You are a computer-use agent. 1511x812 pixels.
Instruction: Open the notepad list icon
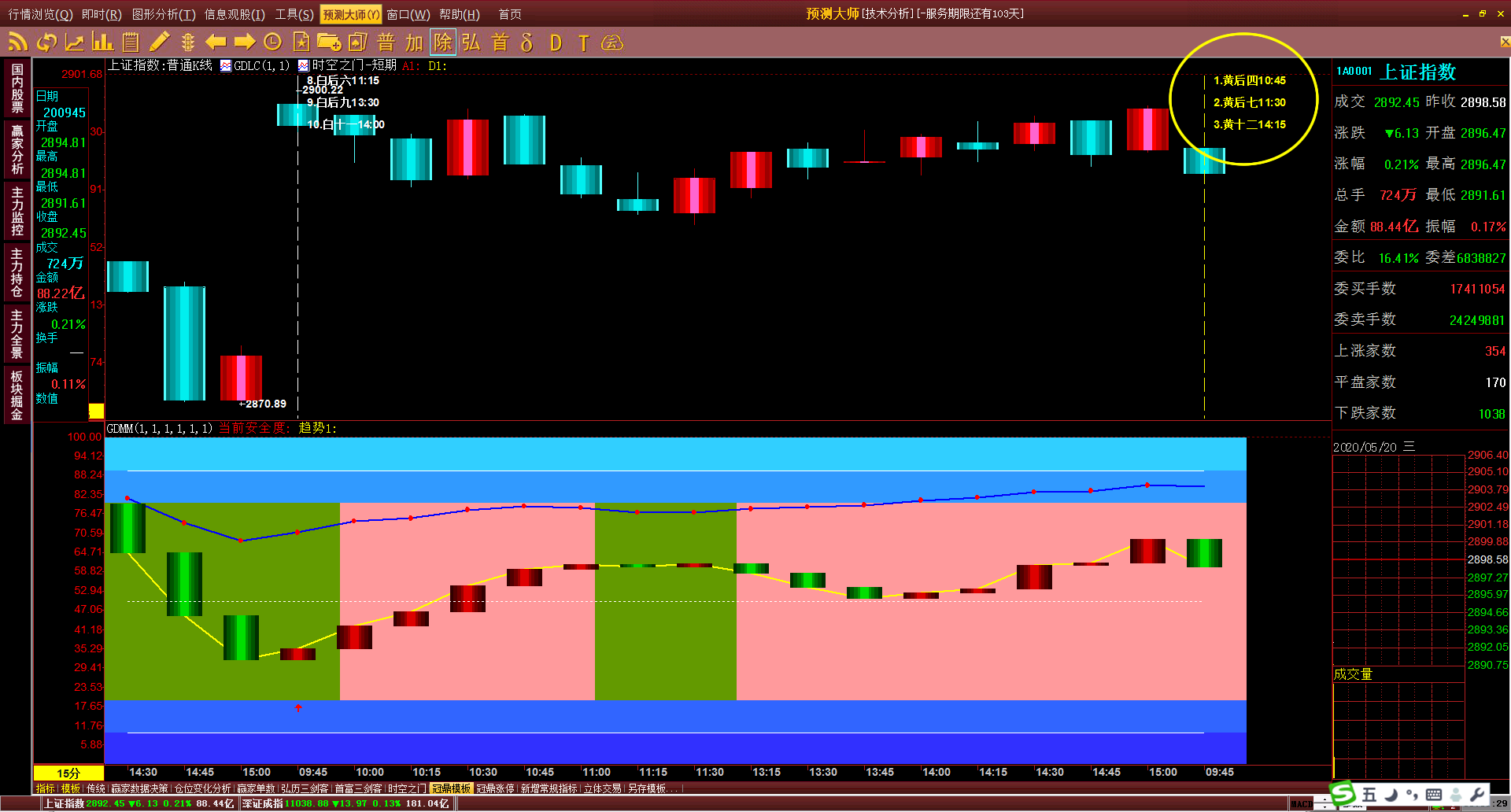click(131, 42)
